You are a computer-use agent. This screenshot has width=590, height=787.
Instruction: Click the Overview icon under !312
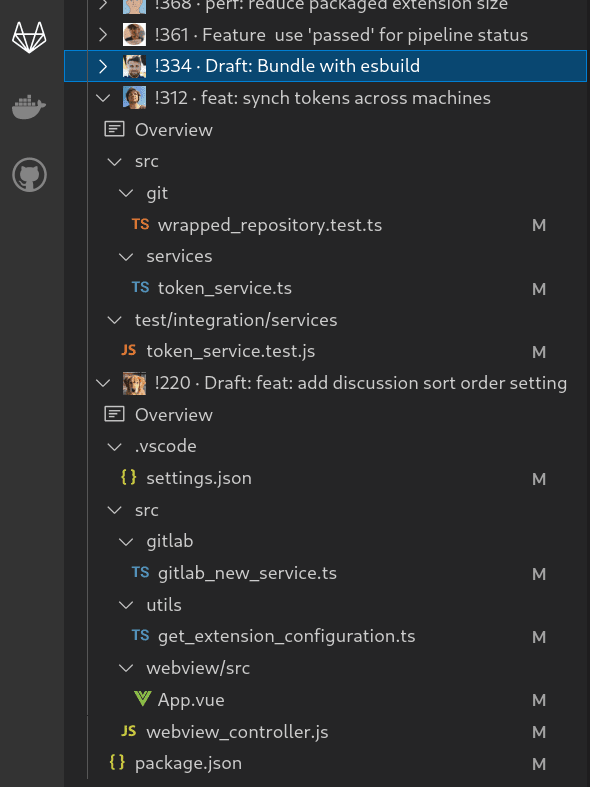(114, 129)
